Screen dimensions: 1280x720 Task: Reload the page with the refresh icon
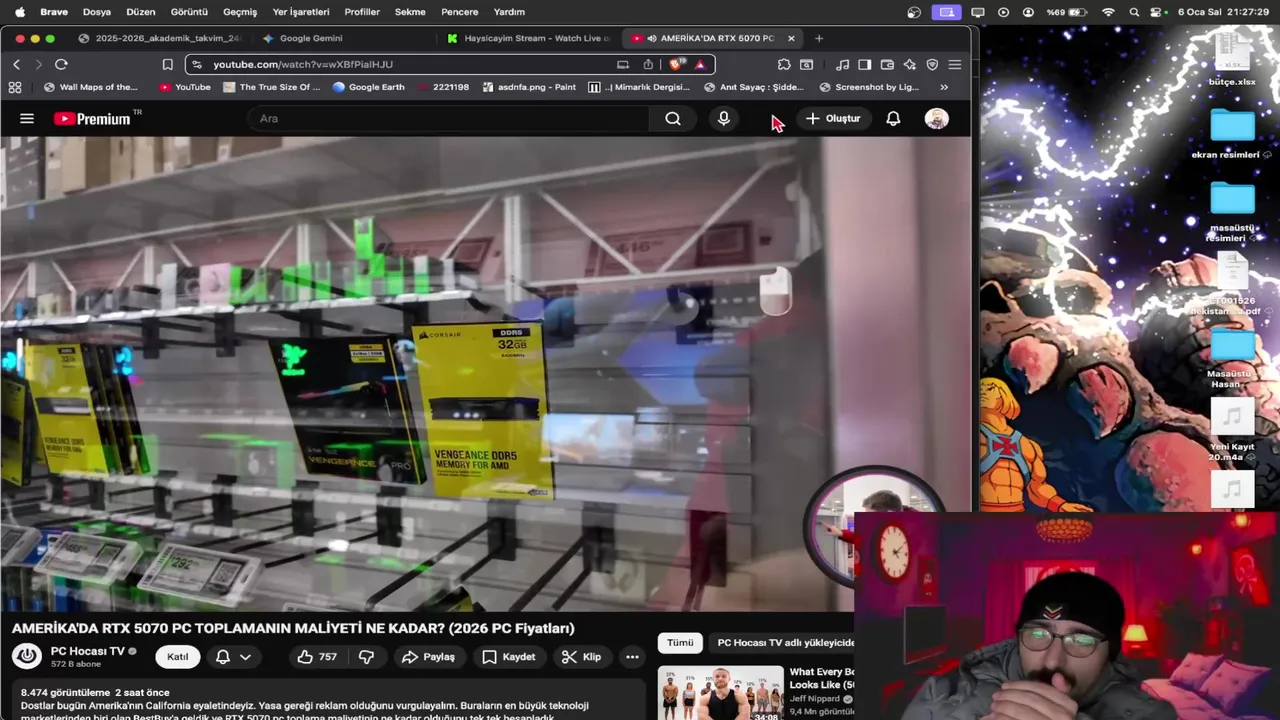[61, 64]
